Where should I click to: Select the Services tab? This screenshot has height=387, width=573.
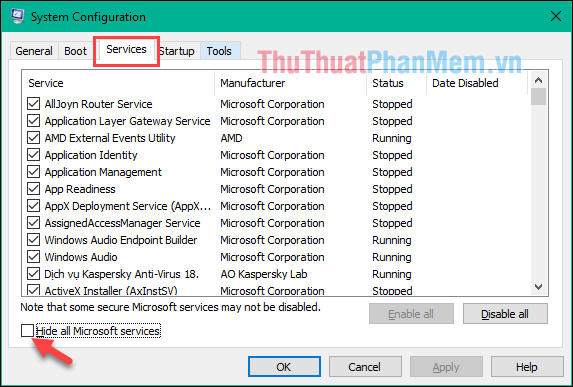(126, 49)
